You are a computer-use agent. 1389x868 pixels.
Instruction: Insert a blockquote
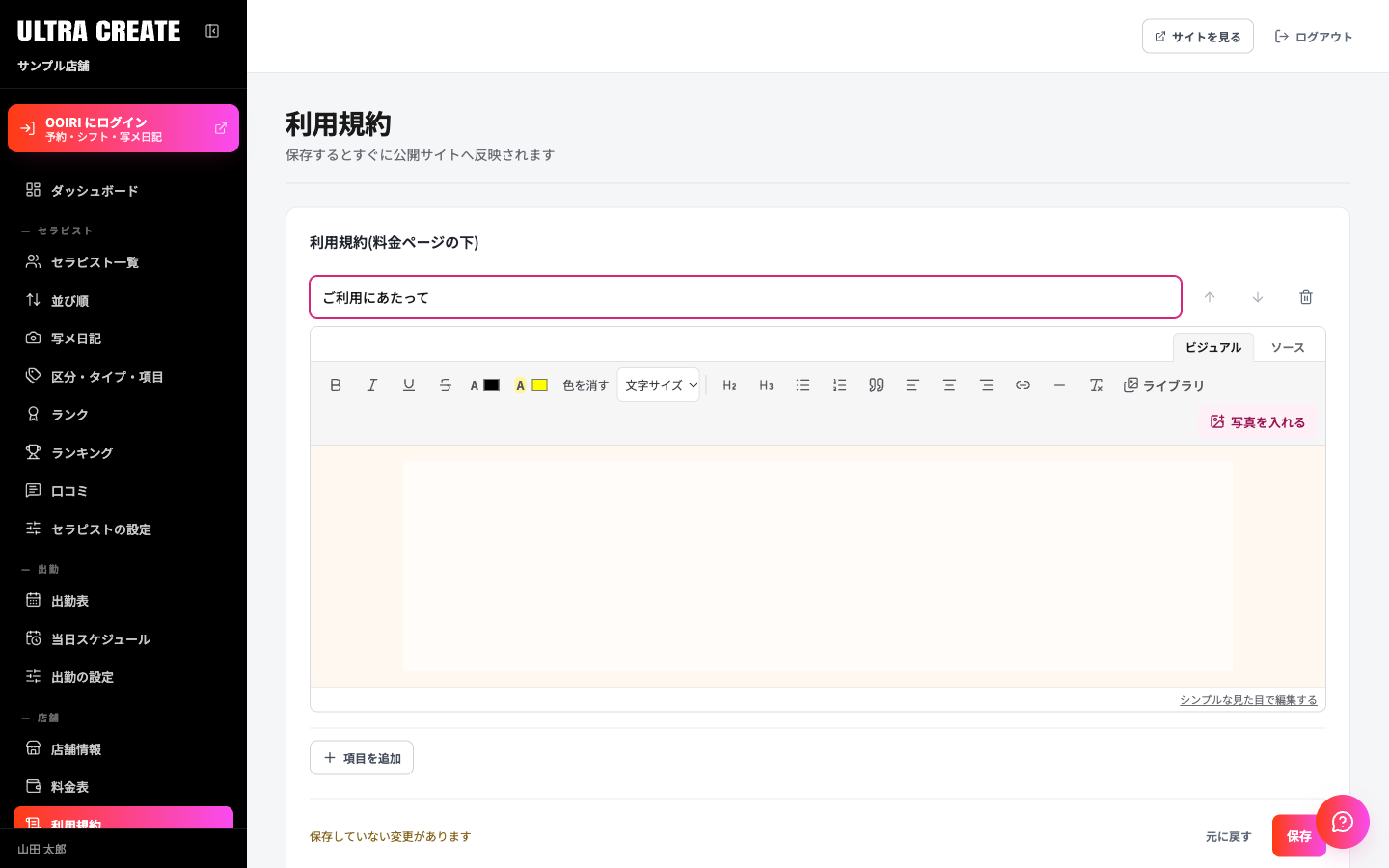point(876,385)
